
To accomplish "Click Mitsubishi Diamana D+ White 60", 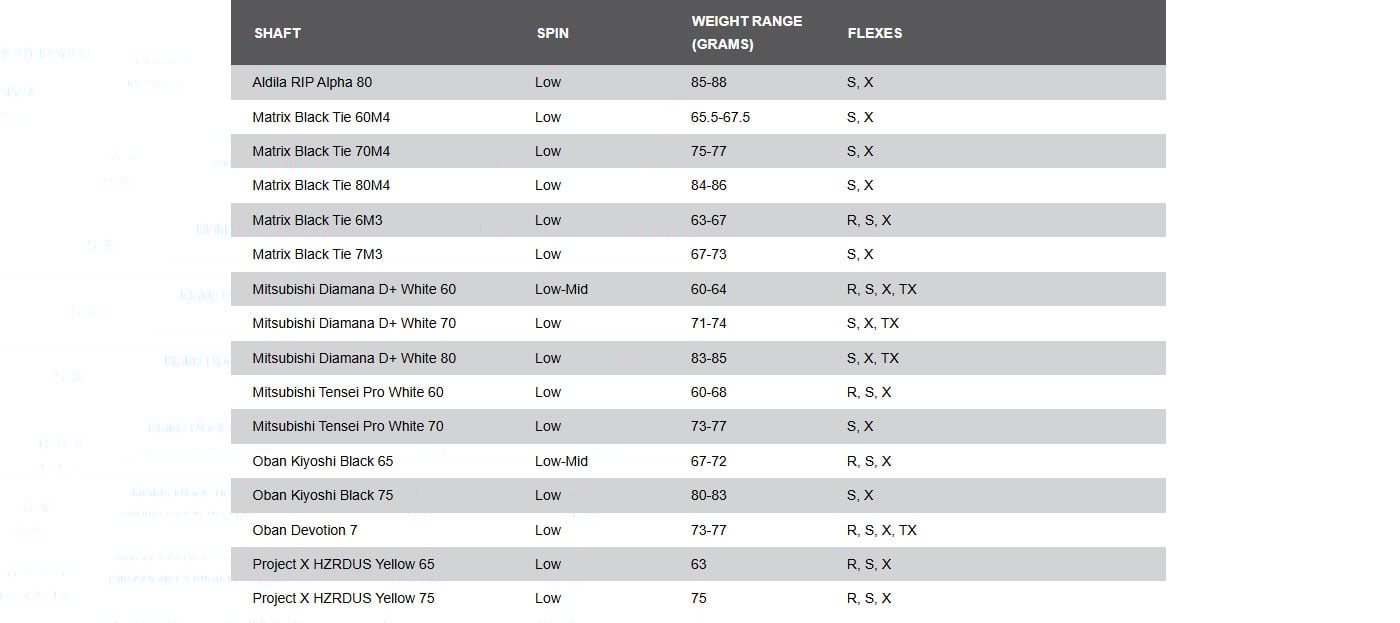I will tap(354, 289).
